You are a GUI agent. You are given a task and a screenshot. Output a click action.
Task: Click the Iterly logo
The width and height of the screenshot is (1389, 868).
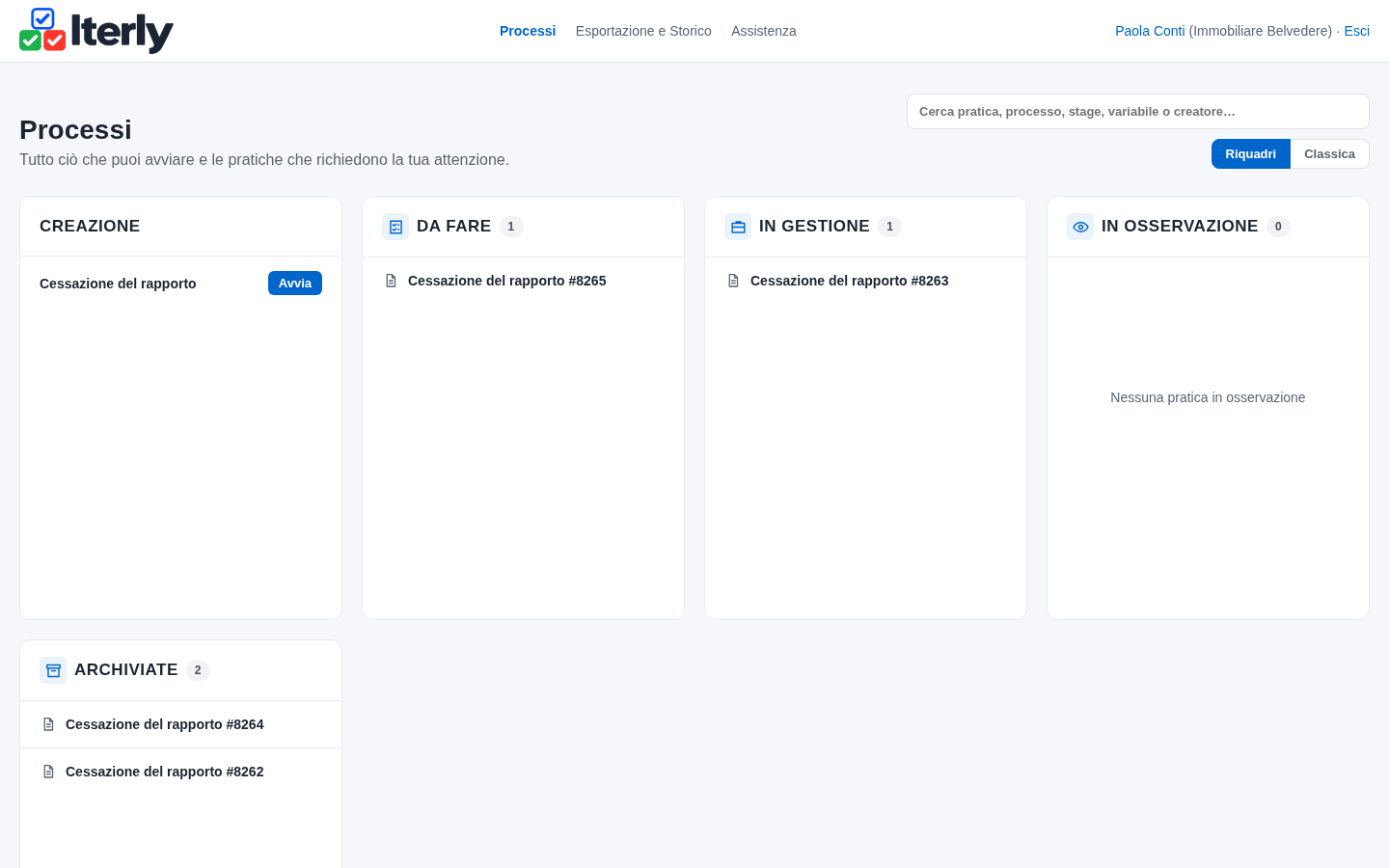tap(96, 31)
